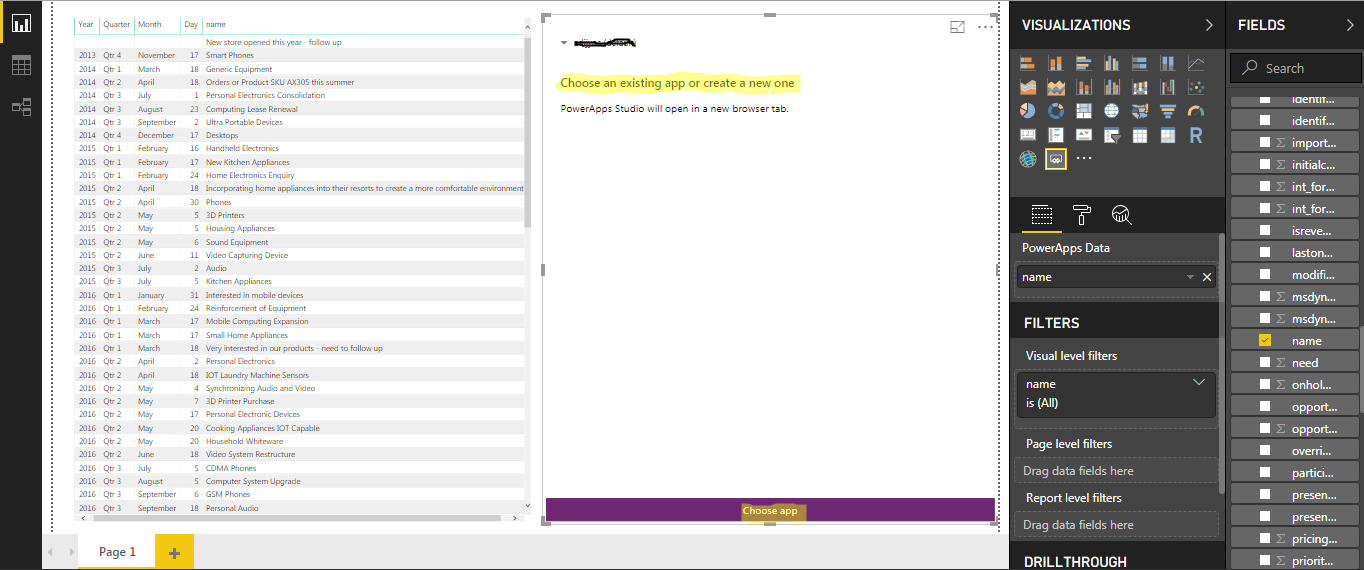Check the 'need' field checkbox

(1265, 363)
